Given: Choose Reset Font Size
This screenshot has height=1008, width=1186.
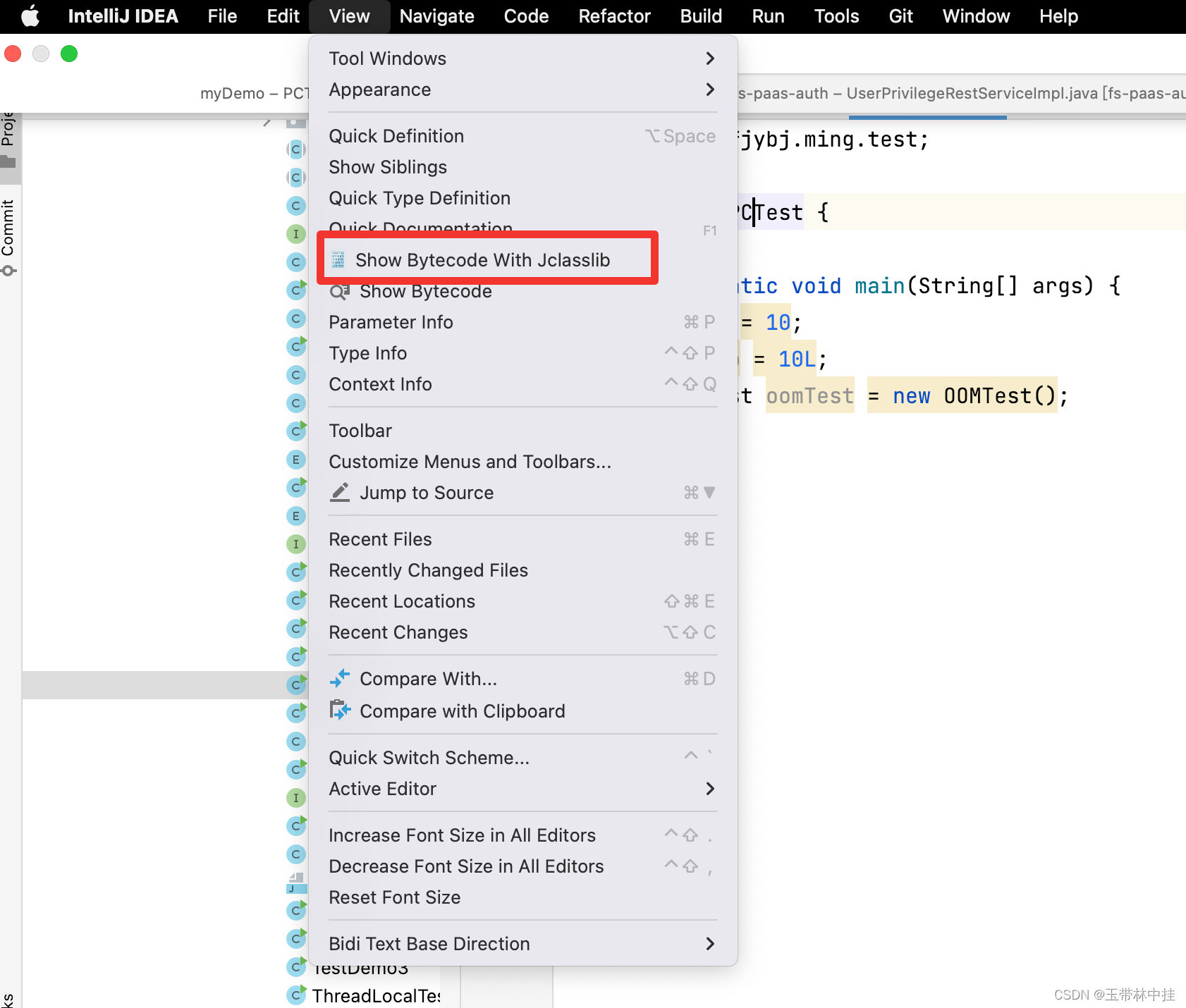Looking at the screenshot, I should coord(522,897).
